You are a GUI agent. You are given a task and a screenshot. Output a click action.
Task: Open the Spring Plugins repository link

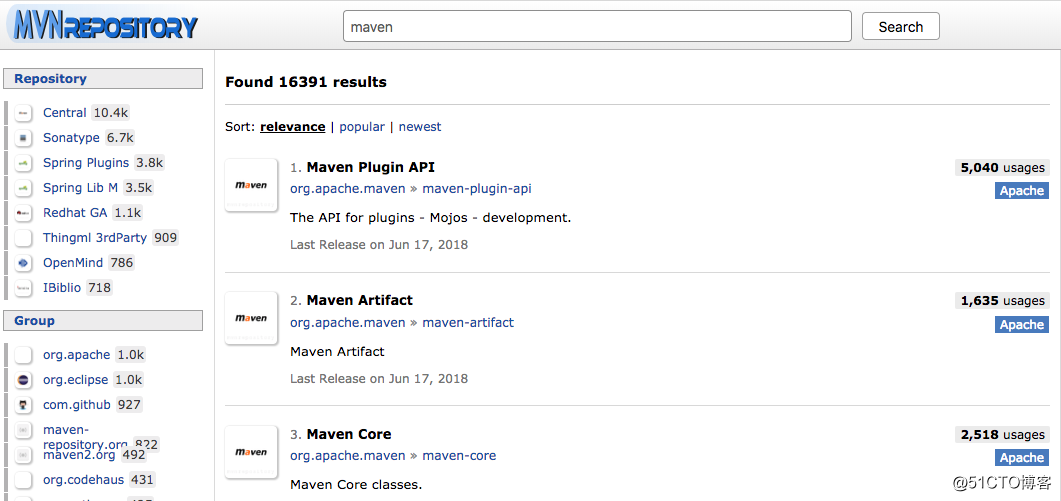click(86, 163)
